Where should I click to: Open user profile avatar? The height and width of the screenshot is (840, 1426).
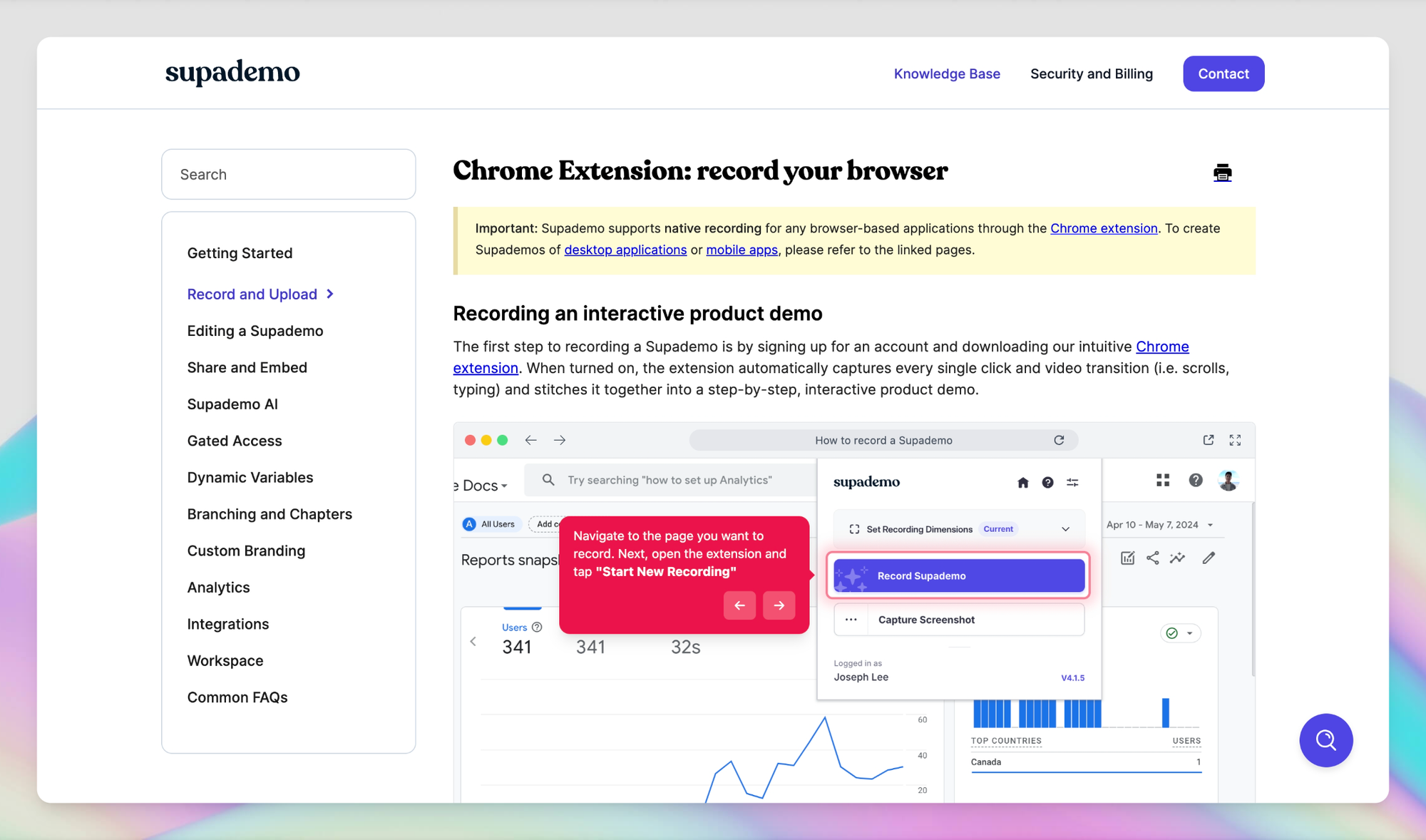coord(1228,481)
